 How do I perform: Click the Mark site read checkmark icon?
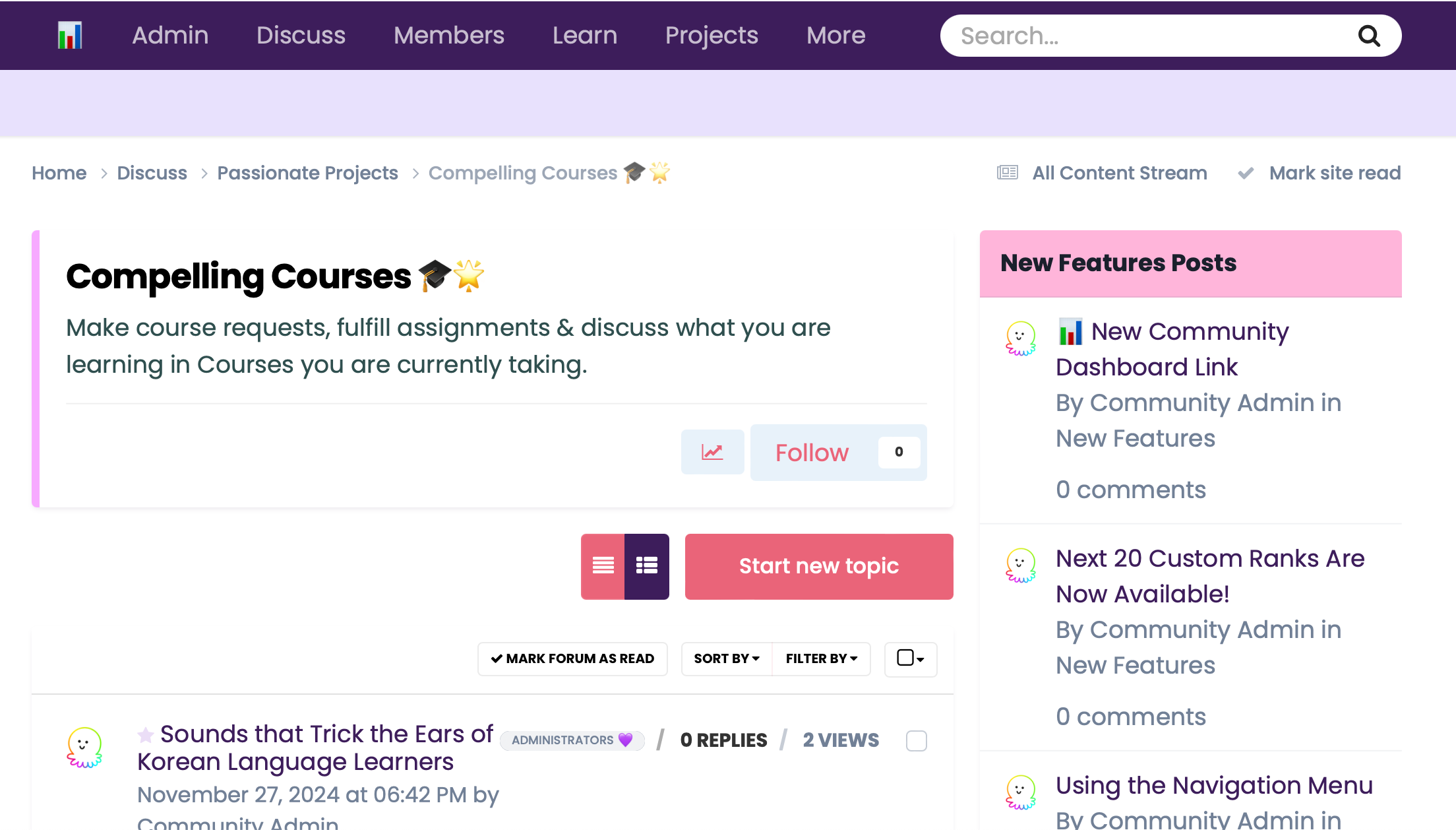(1246, 173)
